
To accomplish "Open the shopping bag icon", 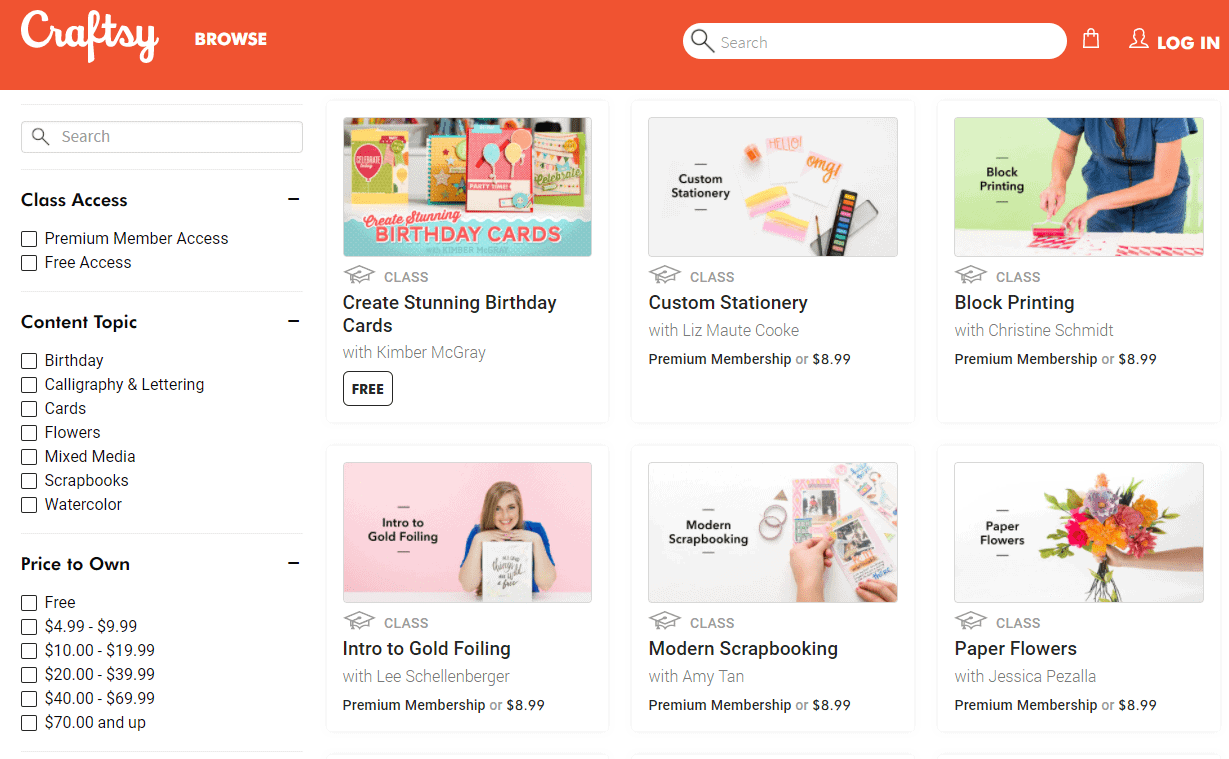I will 1091,38.
